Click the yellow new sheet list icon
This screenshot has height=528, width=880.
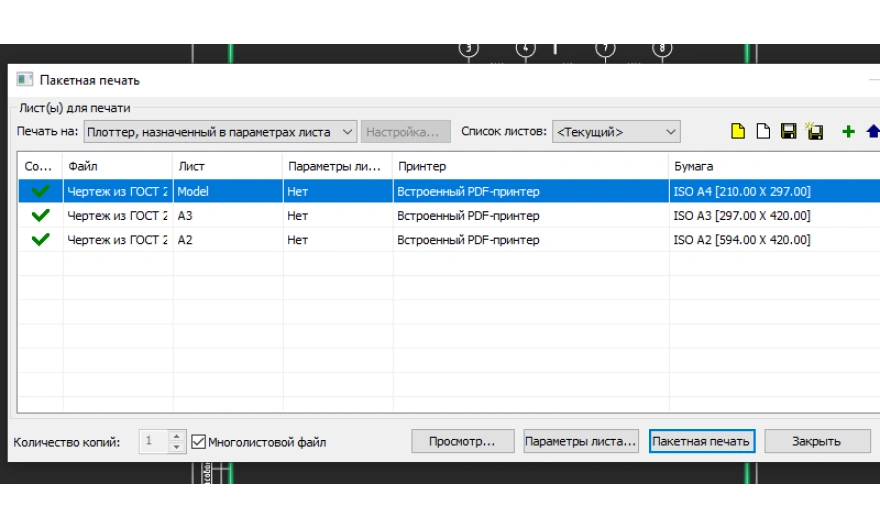click(x=738, y=132)
